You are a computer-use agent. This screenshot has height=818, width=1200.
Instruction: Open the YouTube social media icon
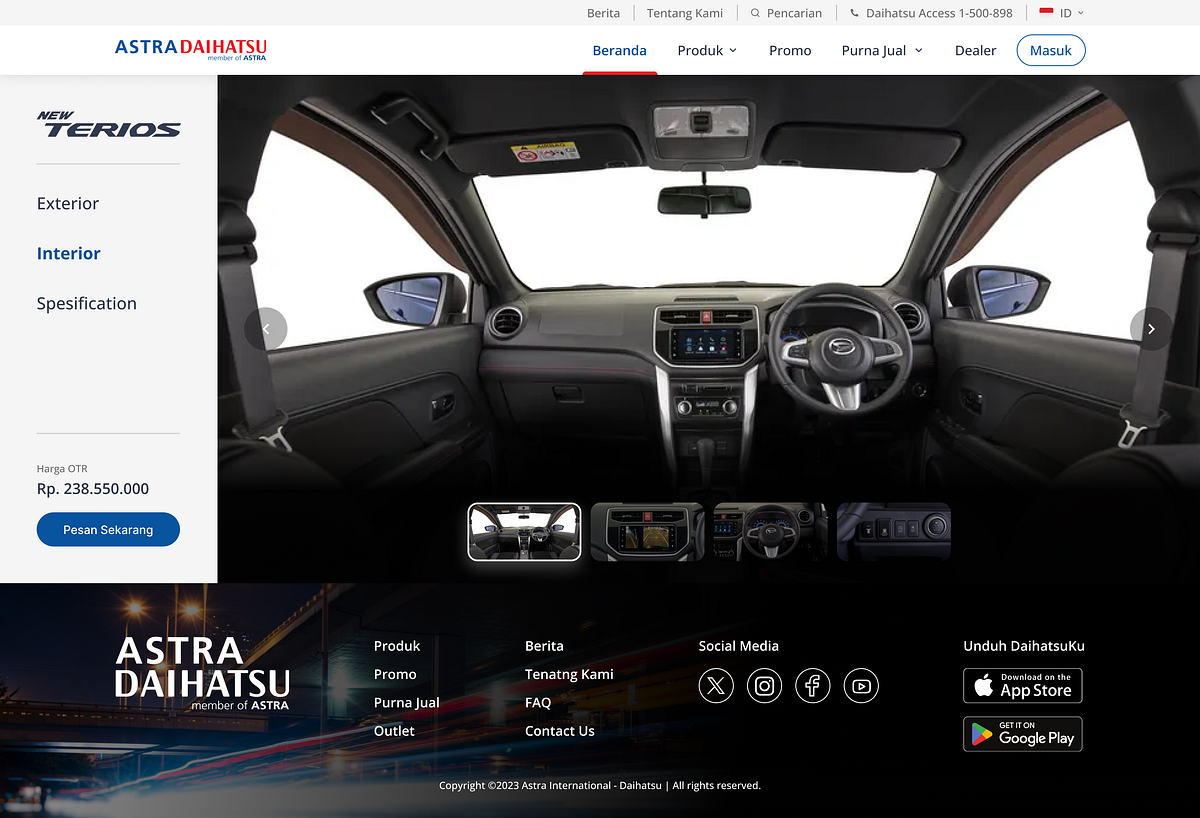tap(861, 686)
